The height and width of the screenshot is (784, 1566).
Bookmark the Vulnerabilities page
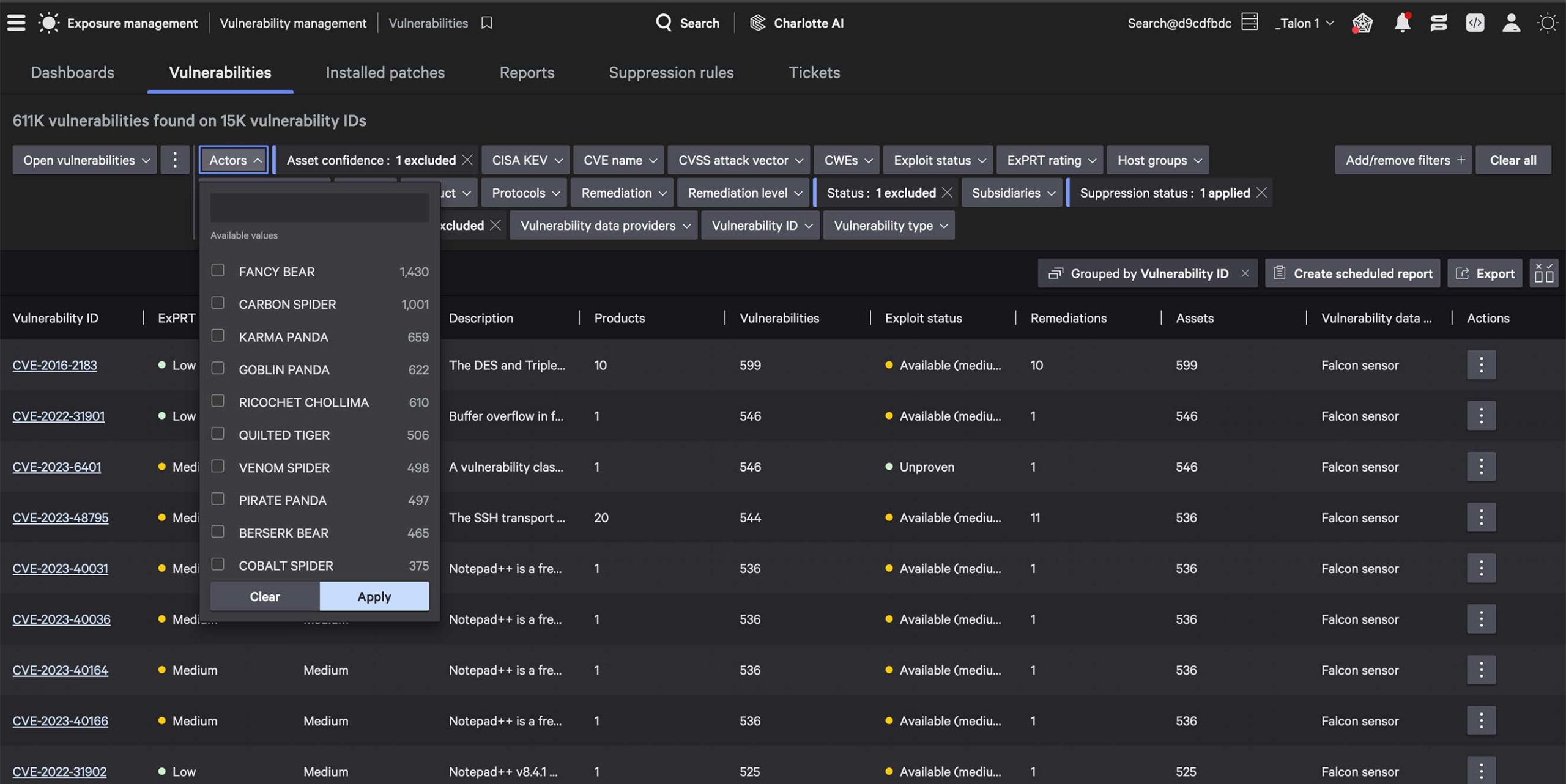pos(486,23)
